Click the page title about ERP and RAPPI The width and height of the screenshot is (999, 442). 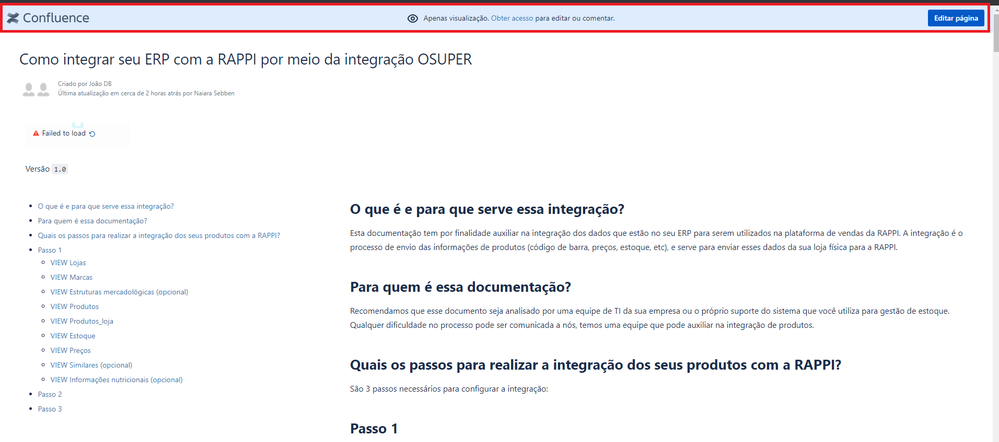click(x=246, y=59)
